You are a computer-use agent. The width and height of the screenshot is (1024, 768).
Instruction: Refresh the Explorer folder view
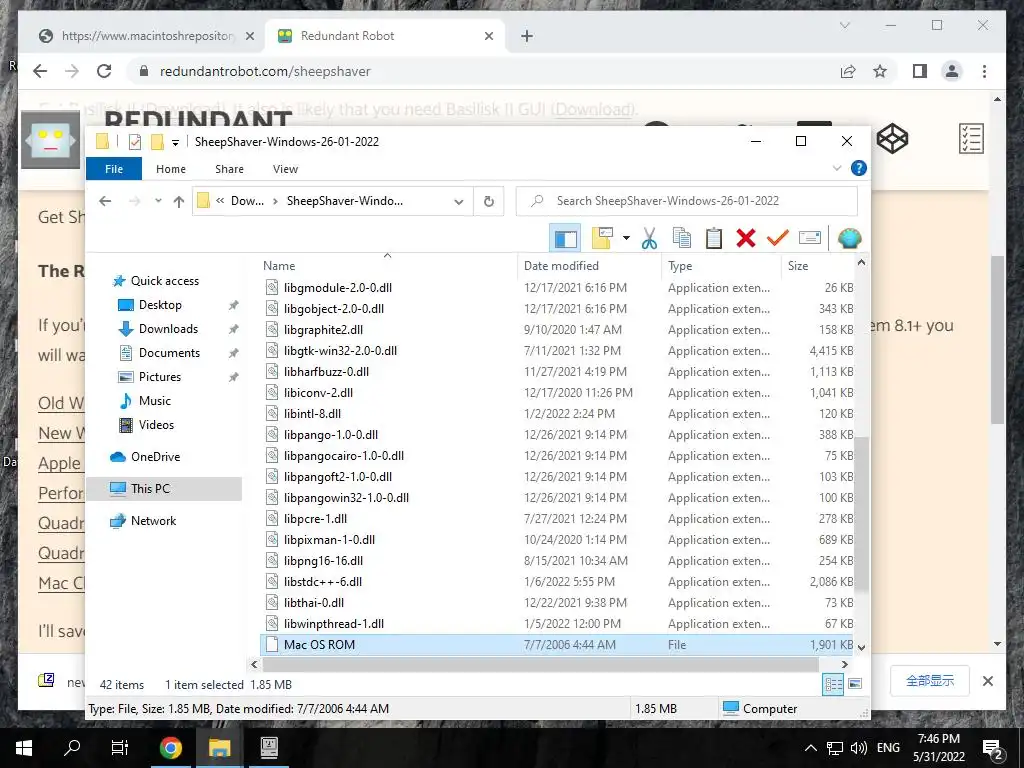pos(488,201)
